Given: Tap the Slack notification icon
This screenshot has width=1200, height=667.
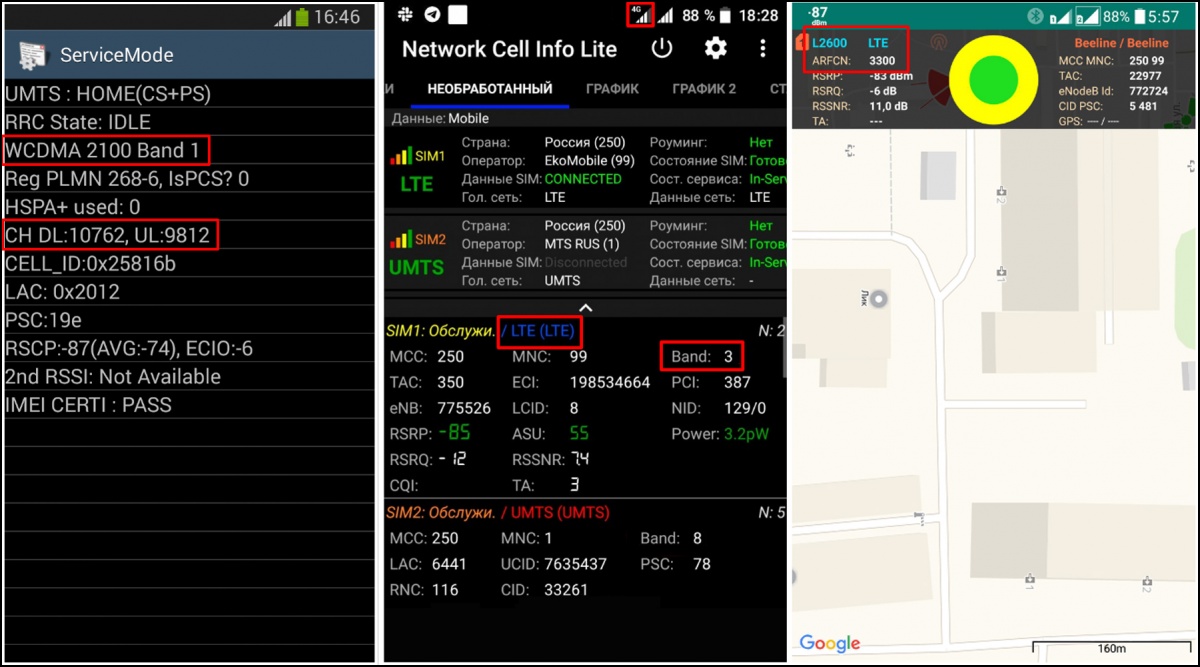Looking at the screenshot, I should (x=405, y=15).
